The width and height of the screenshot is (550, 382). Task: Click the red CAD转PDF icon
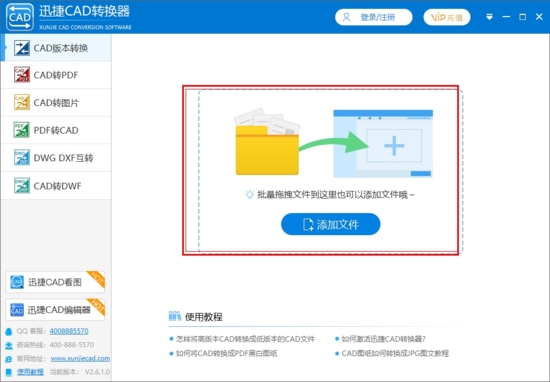(x=22, y=75)
